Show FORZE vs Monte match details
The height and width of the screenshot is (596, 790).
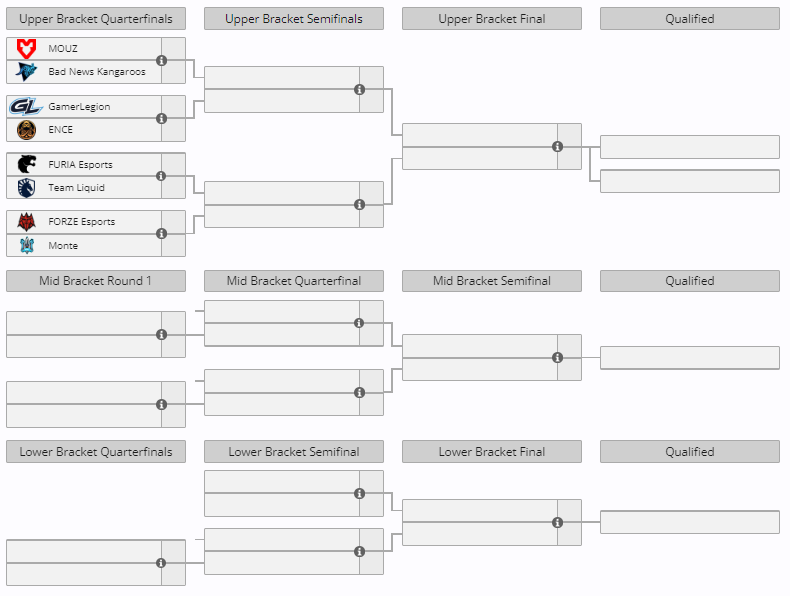tap(162, 234)
